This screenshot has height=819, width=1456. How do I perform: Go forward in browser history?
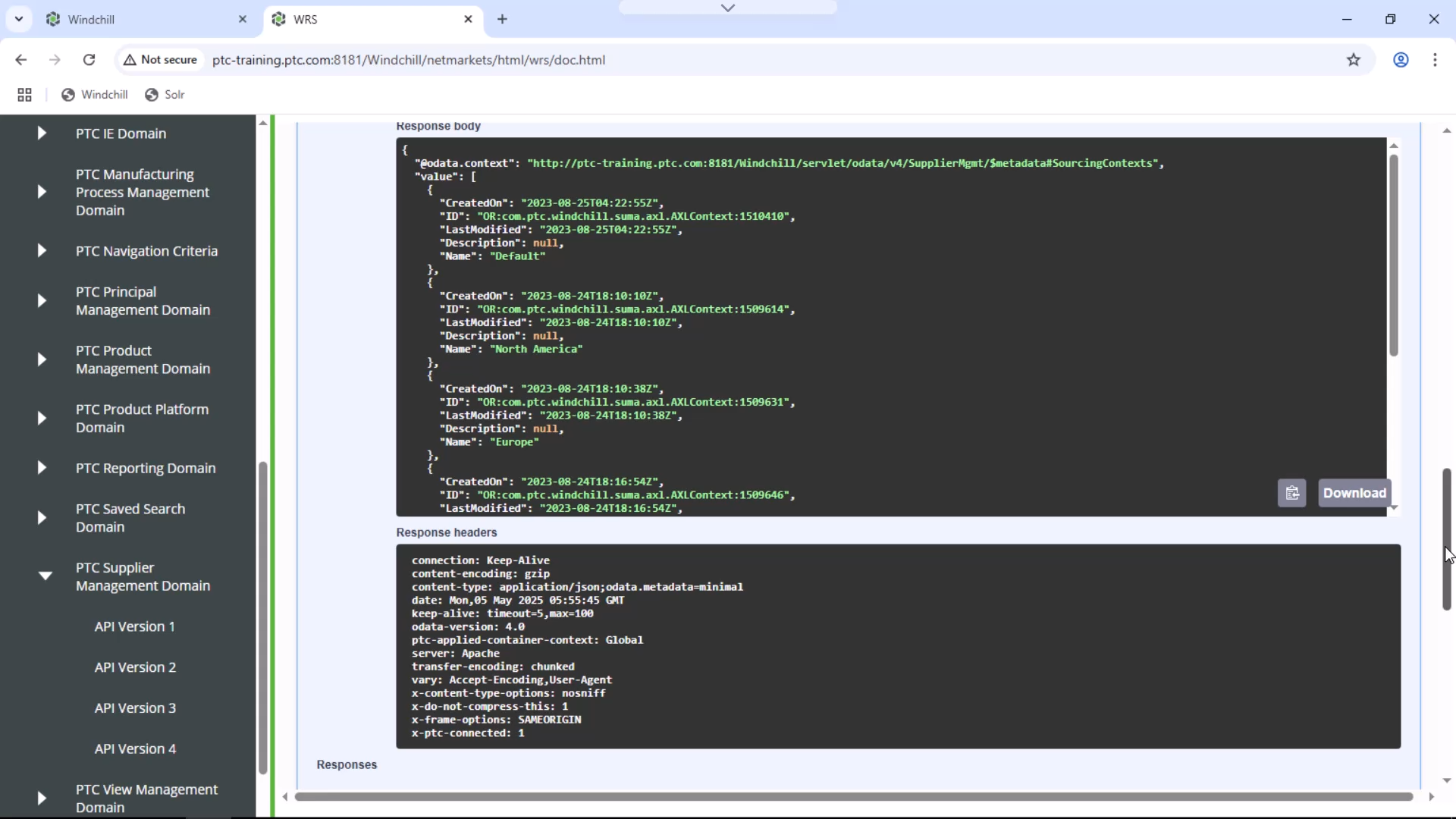click(x=55, y=60)
